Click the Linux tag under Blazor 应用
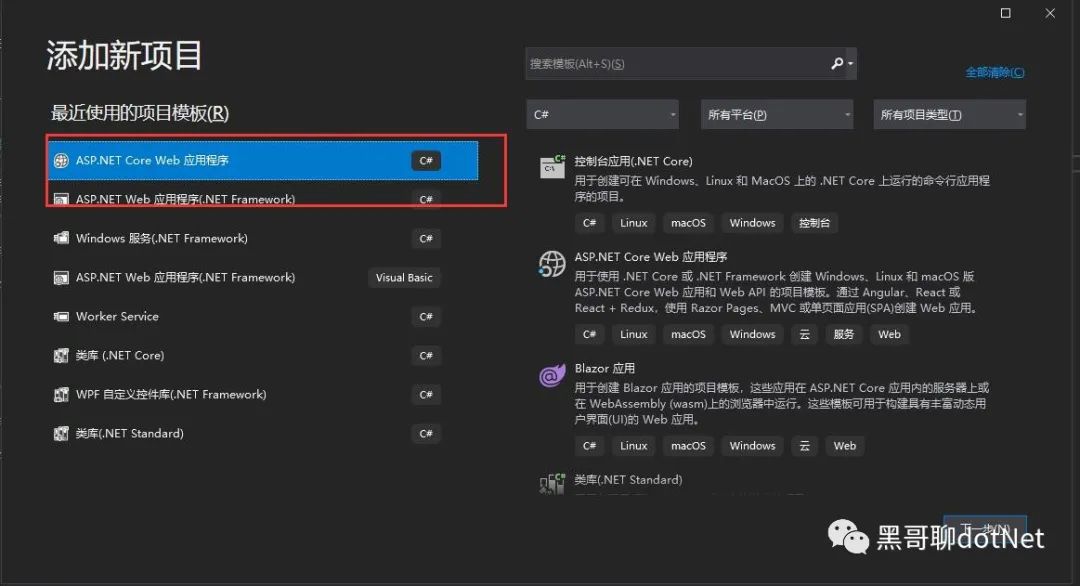 pyautogui.click(x=634, y=446)
